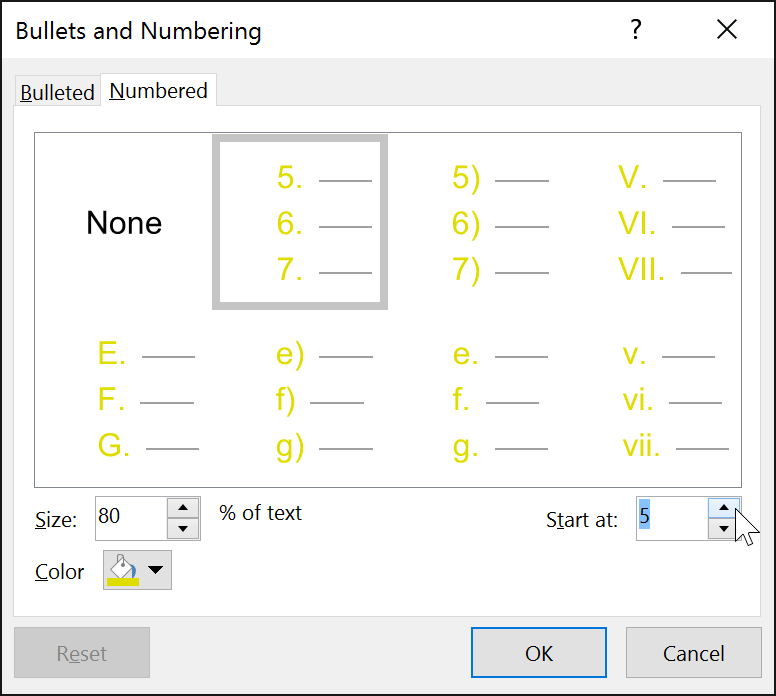The height and width of the screenshot is (696, 776).
Task: Click the Size text field
Action: [130, 518]
